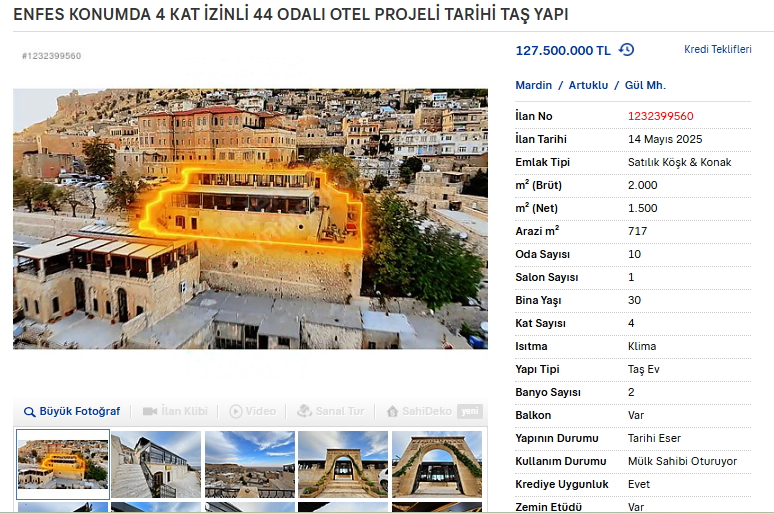The image size is (774, 514).
Task: Select the stone staircase thumbnail
Action: point(156,464)
